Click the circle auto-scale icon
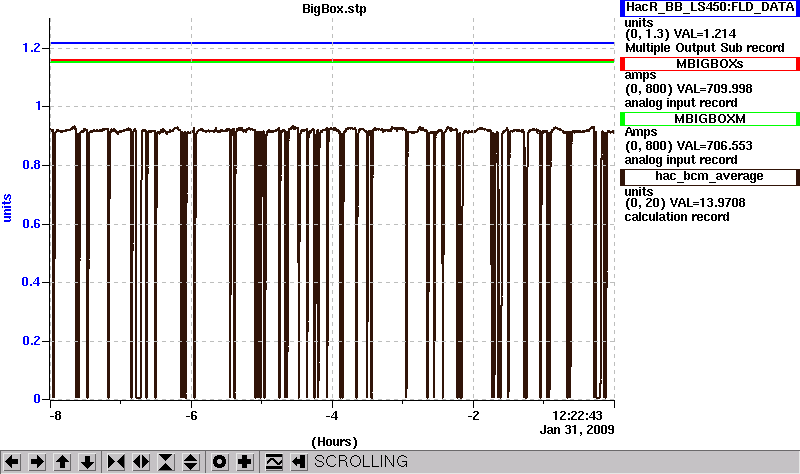The width and height of the screenshot is (800, 474). [219, 462]
